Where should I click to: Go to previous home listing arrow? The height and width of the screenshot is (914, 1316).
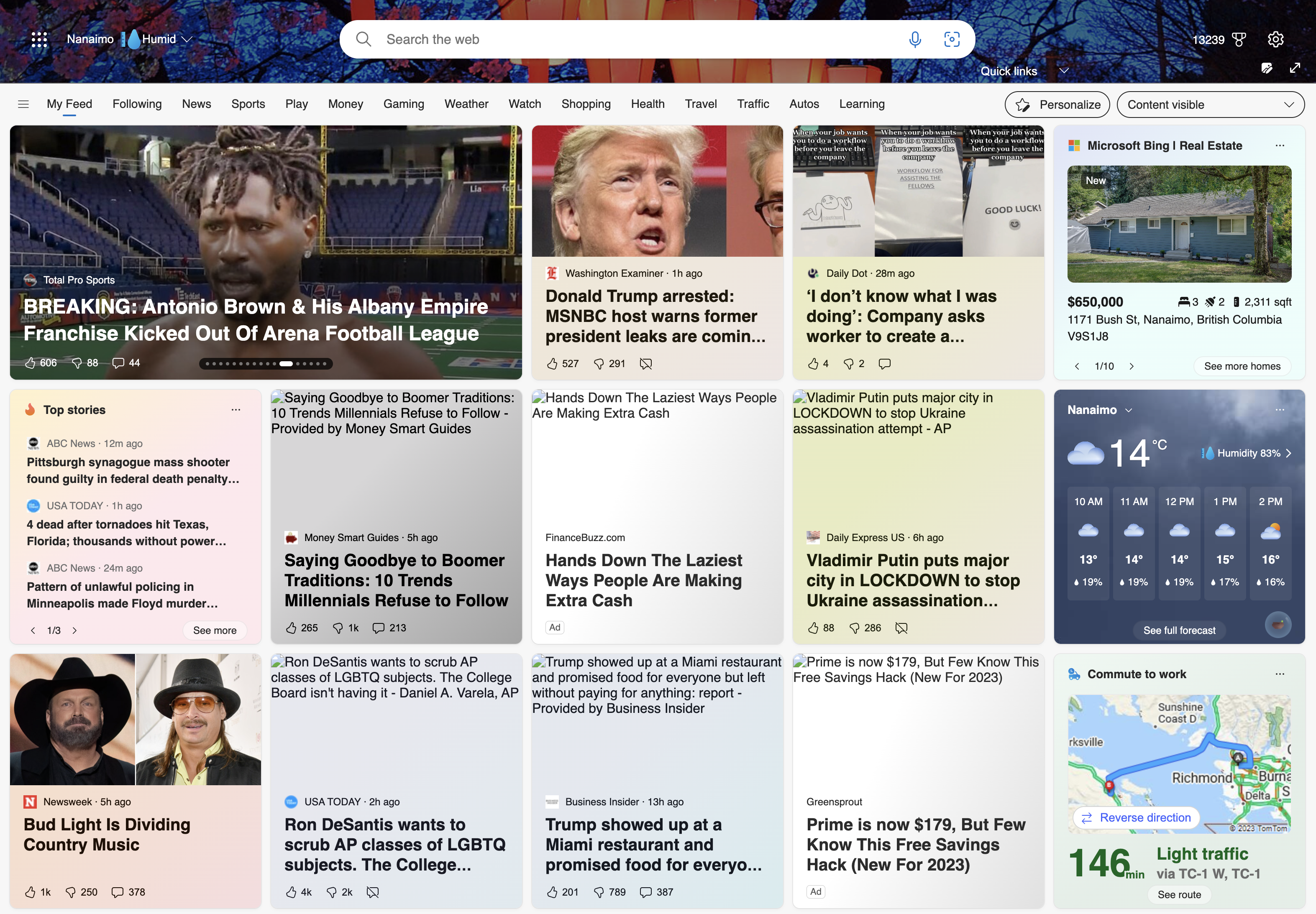point(1077,366)
